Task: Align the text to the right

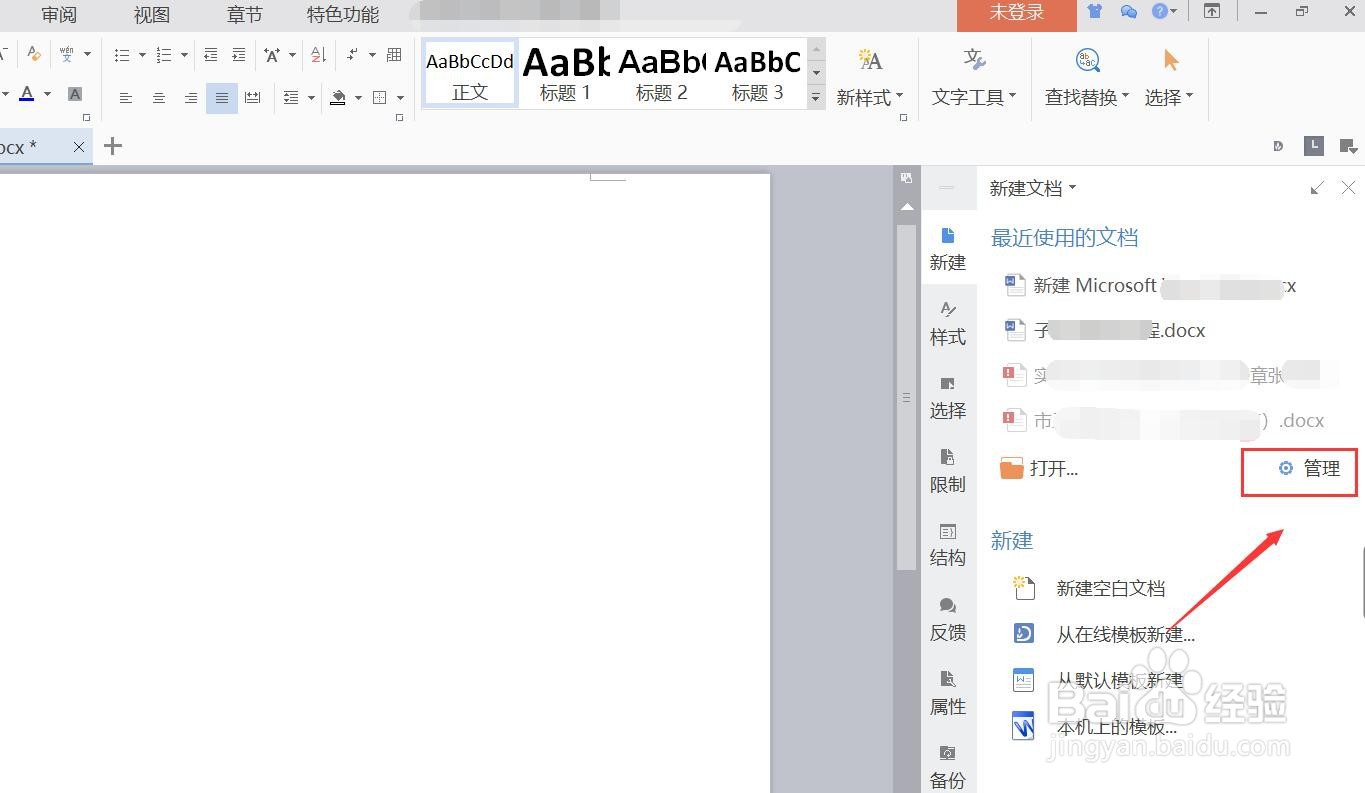Action: tap(190, 98)
